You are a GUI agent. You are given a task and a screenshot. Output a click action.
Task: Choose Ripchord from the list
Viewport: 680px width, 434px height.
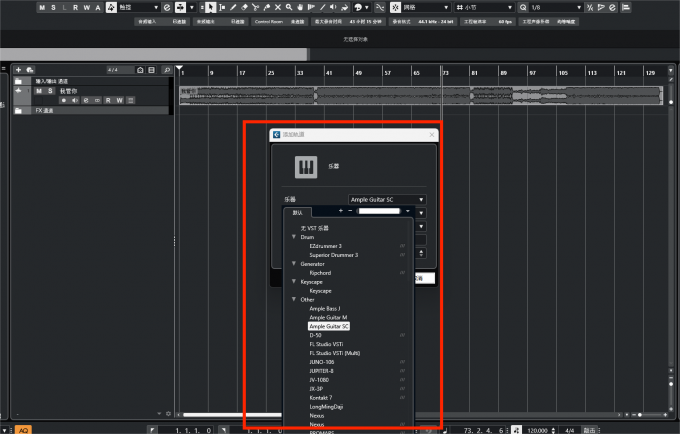tap(320, 273)
